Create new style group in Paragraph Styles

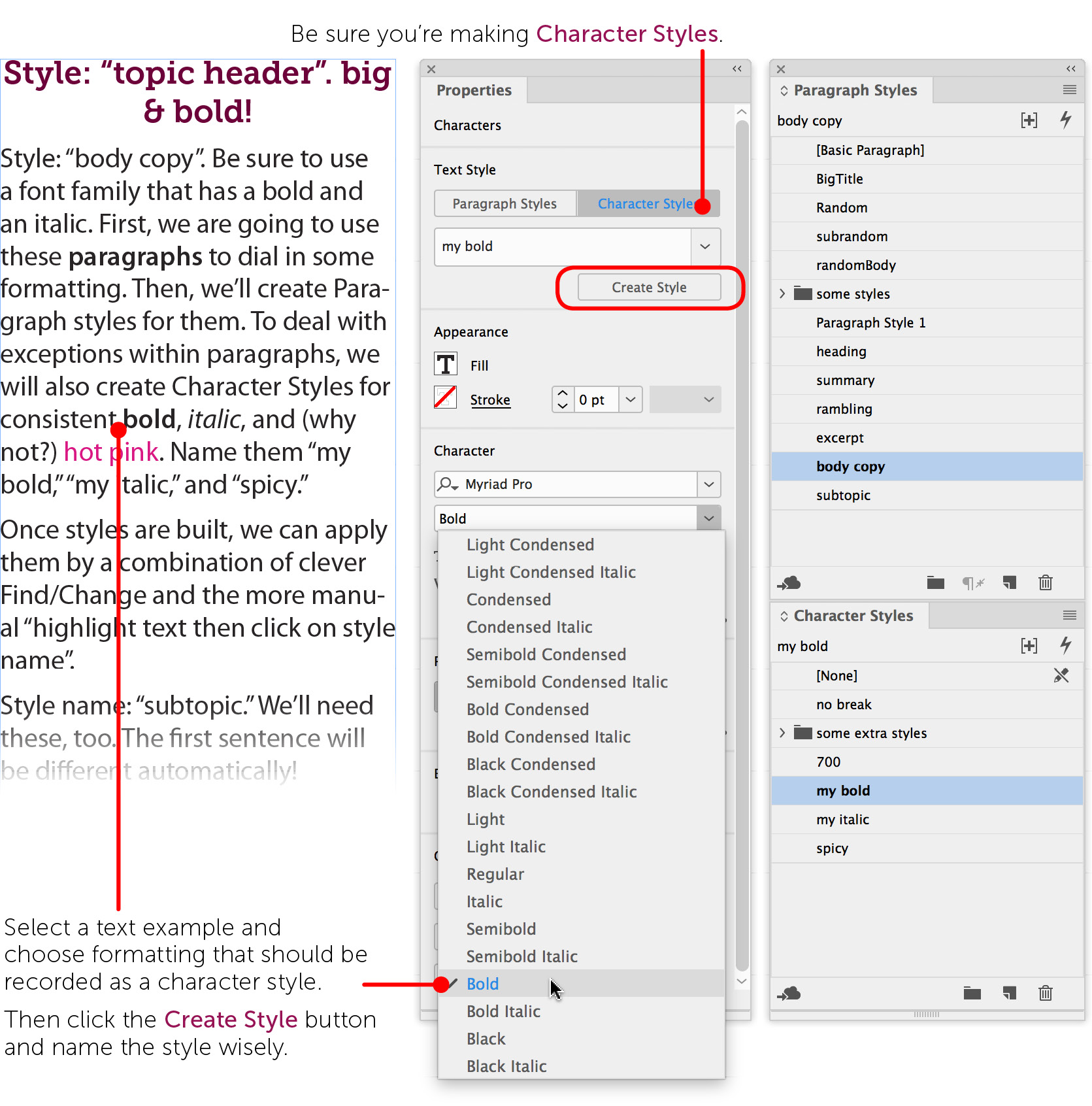click(936, 582)
